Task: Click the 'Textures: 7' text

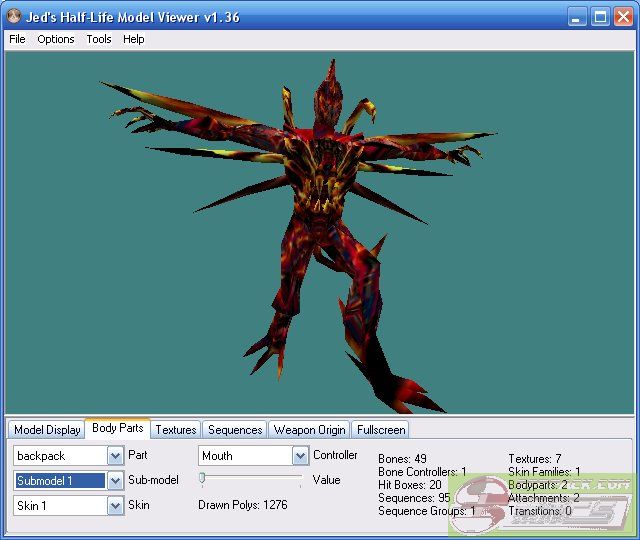Action: click(535, 458)
